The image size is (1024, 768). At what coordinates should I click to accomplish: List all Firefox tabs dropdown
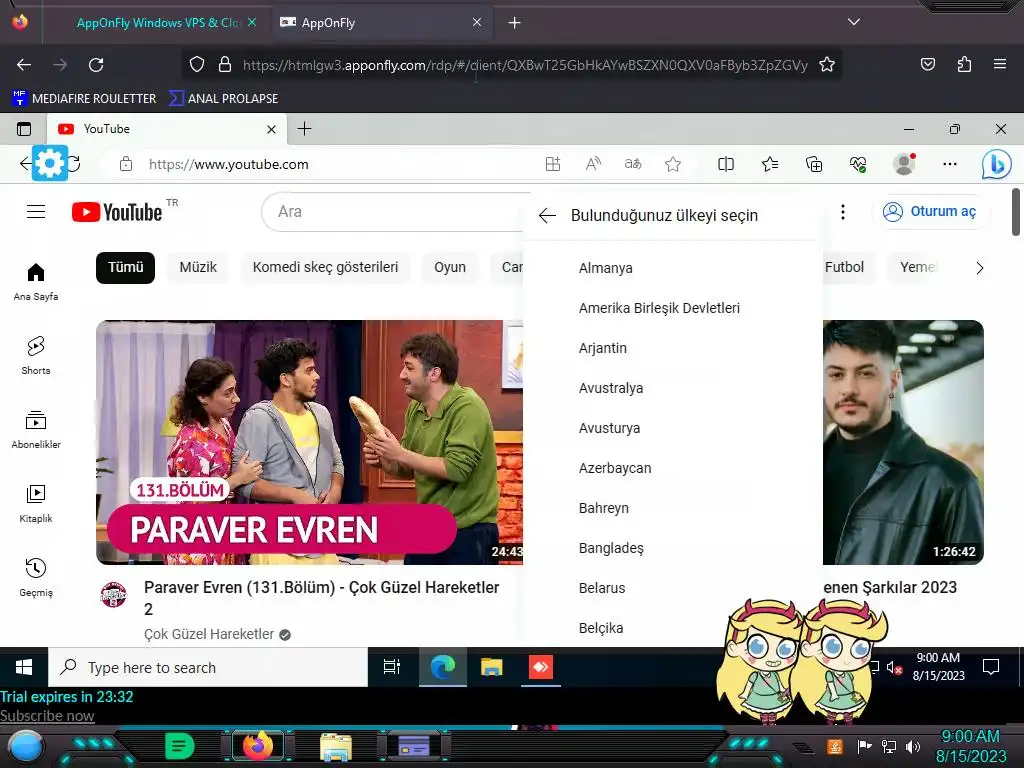pyautogui.click(x=854, y=22)
